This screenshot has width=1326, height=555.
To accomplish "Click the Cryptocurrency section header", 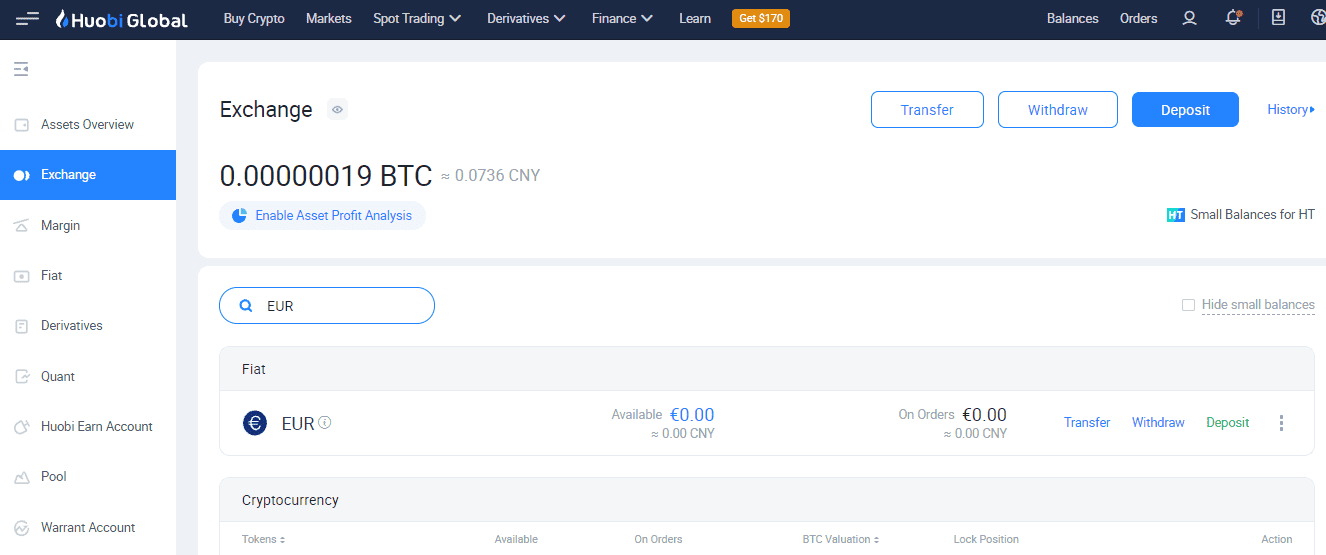I will (767, 500).
